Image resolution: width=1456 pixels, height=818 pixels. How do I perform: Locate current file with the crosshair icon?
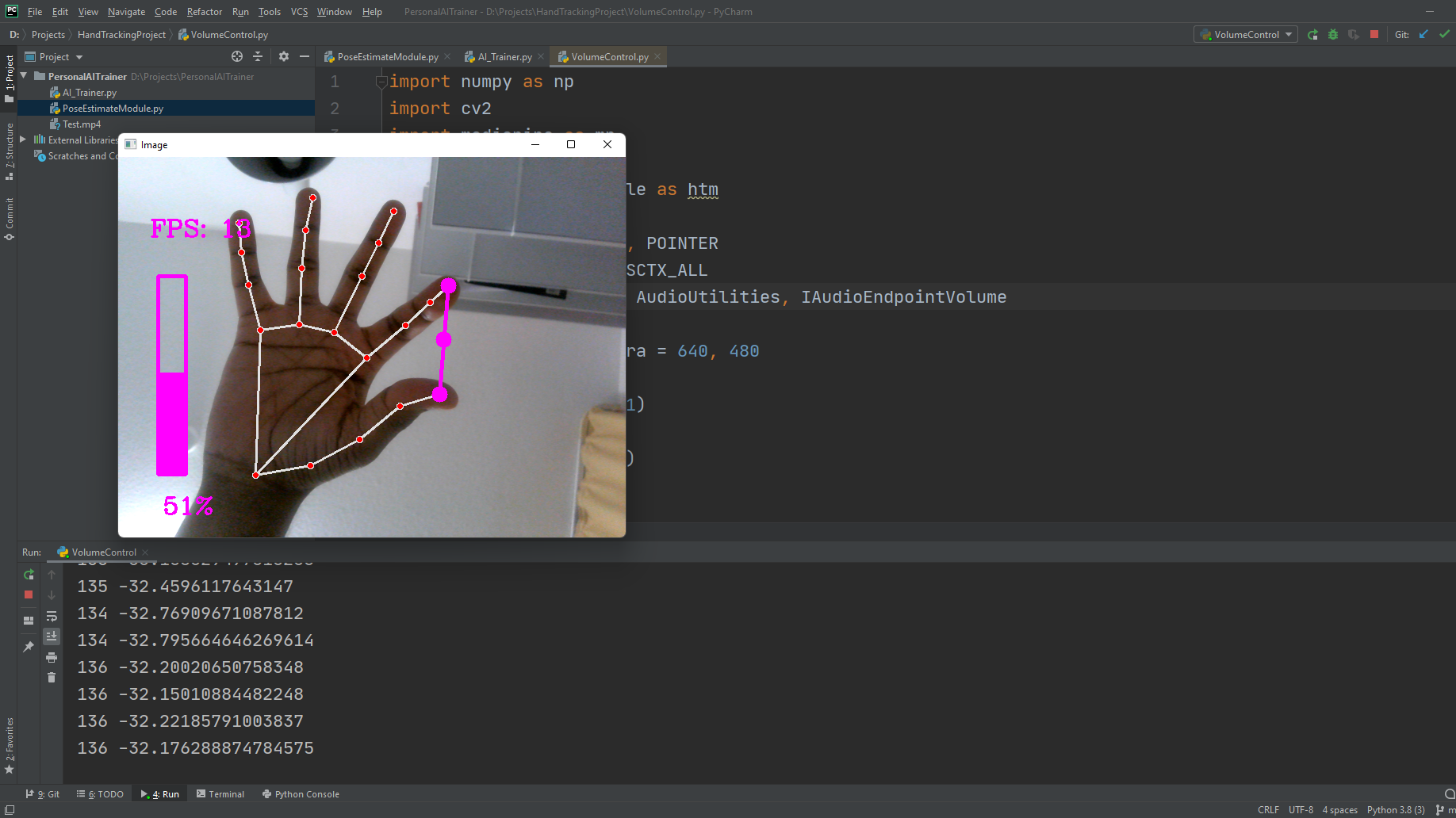coord(236,56)
